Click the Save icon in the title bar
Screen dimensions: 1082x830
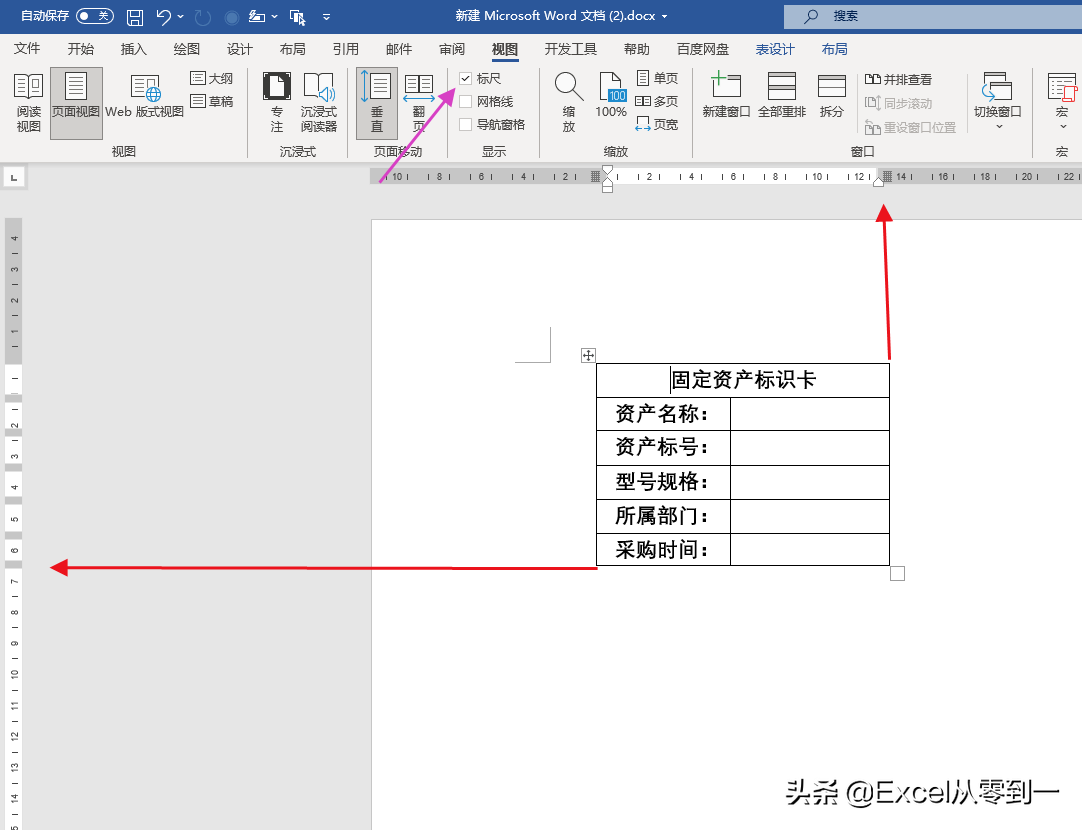click(135, 17)
